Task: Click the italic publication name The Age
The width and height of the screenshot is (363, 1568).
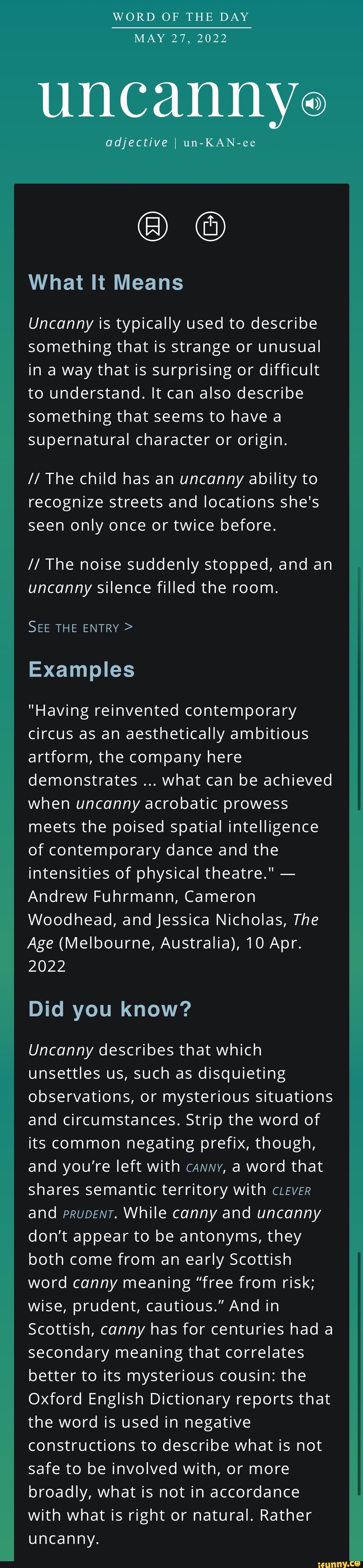Action: (173, 931)
